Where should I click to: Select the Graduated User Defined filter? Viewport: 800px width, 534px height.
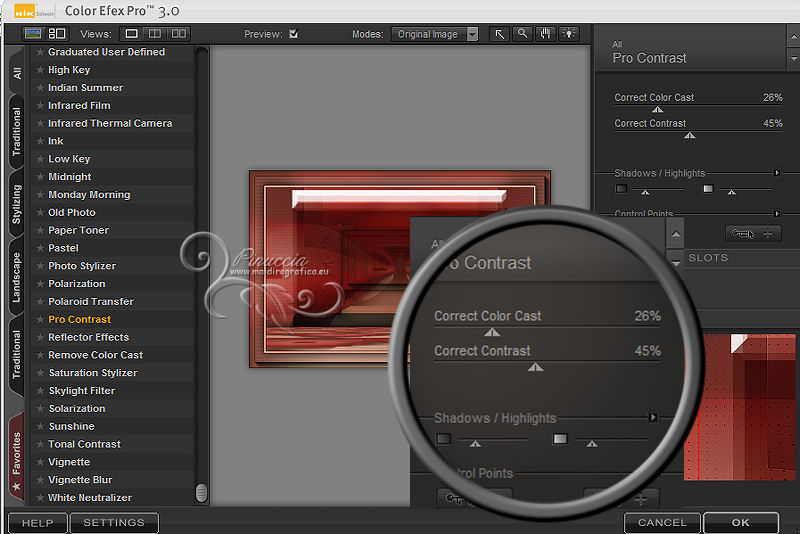pos(106,52)
